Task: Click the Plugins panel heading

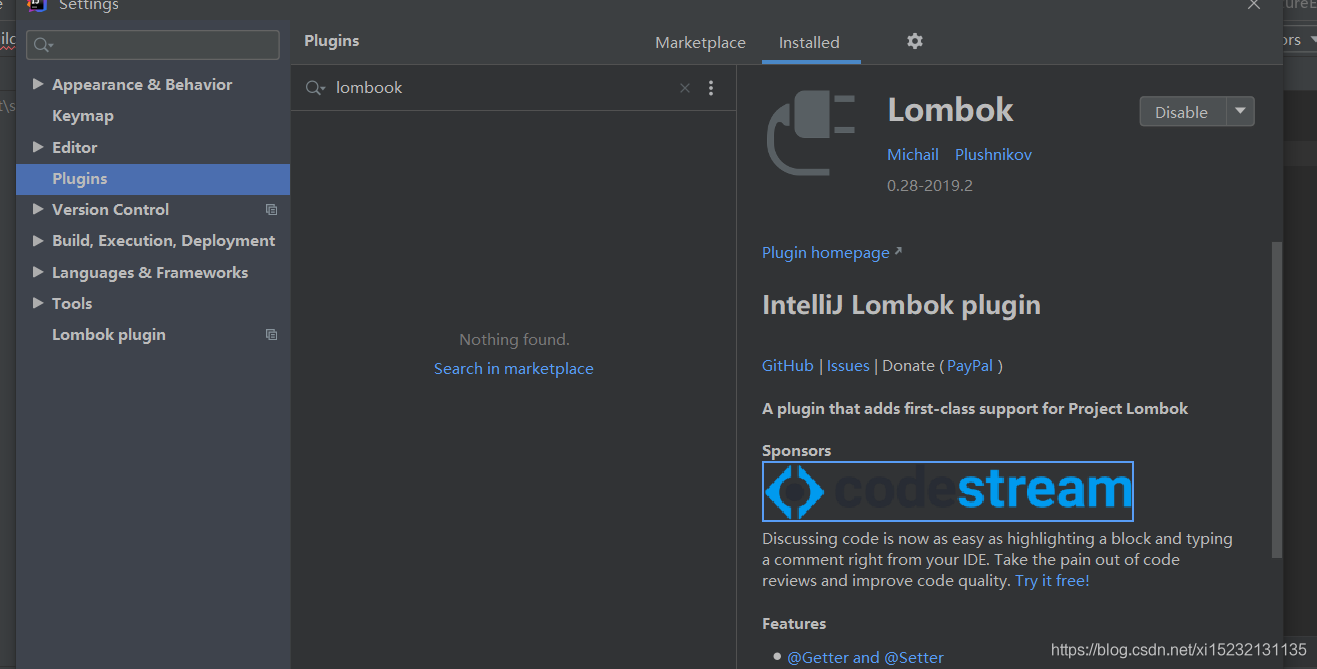Action: point(332,41)
